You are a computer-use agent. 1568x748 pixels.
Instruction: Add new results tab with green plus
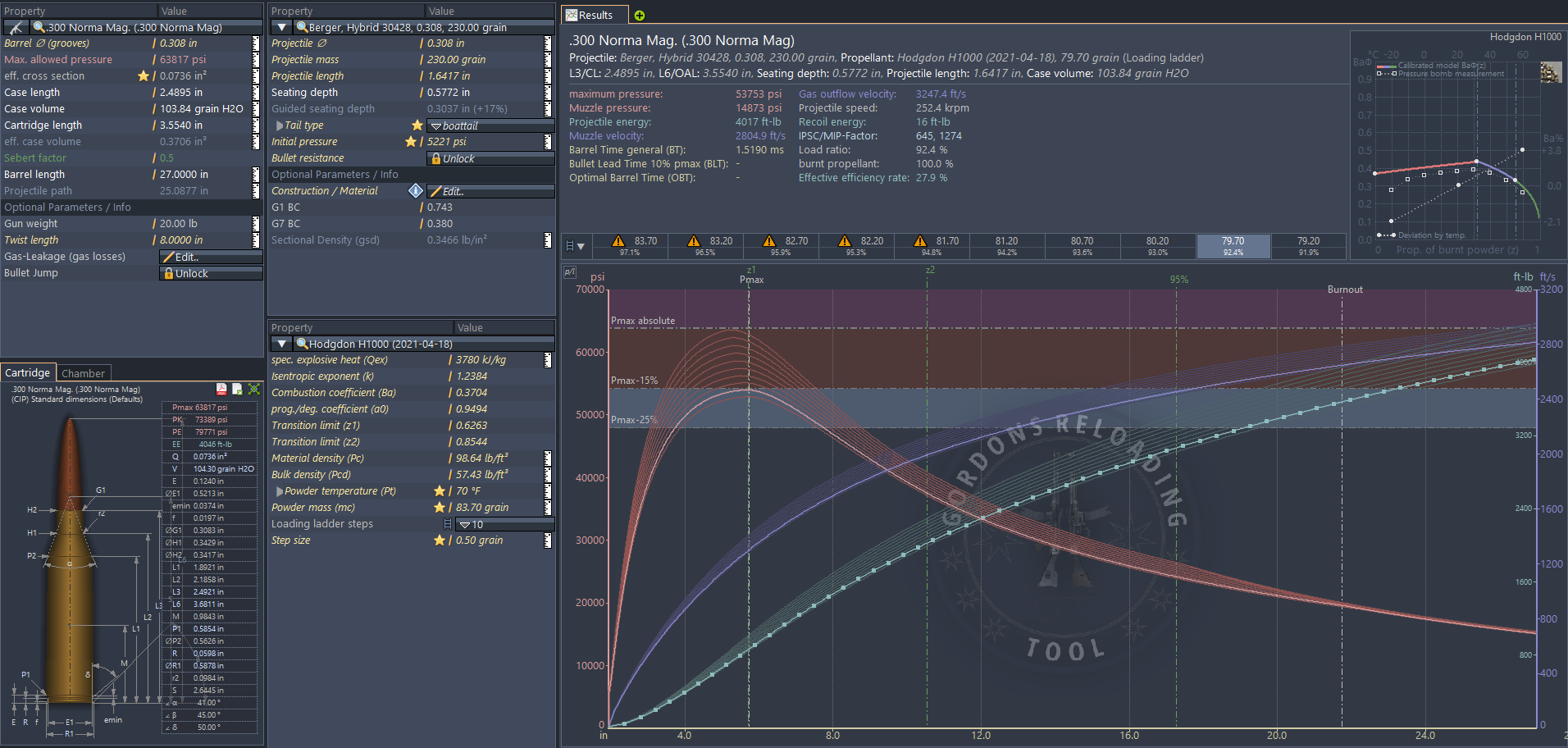coord(640,15)
